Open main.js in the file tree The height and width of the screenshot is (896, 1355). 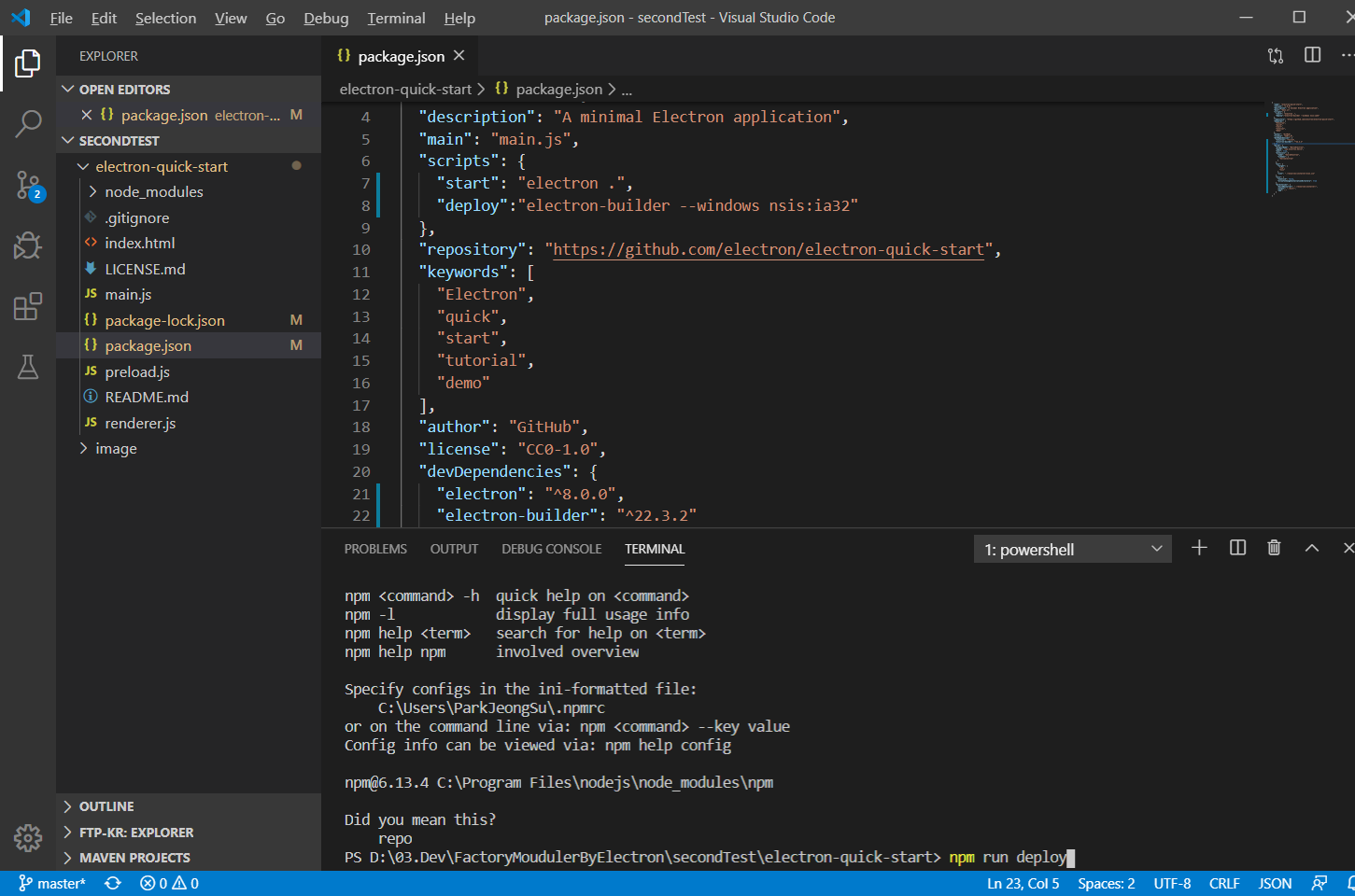point(188,294)
